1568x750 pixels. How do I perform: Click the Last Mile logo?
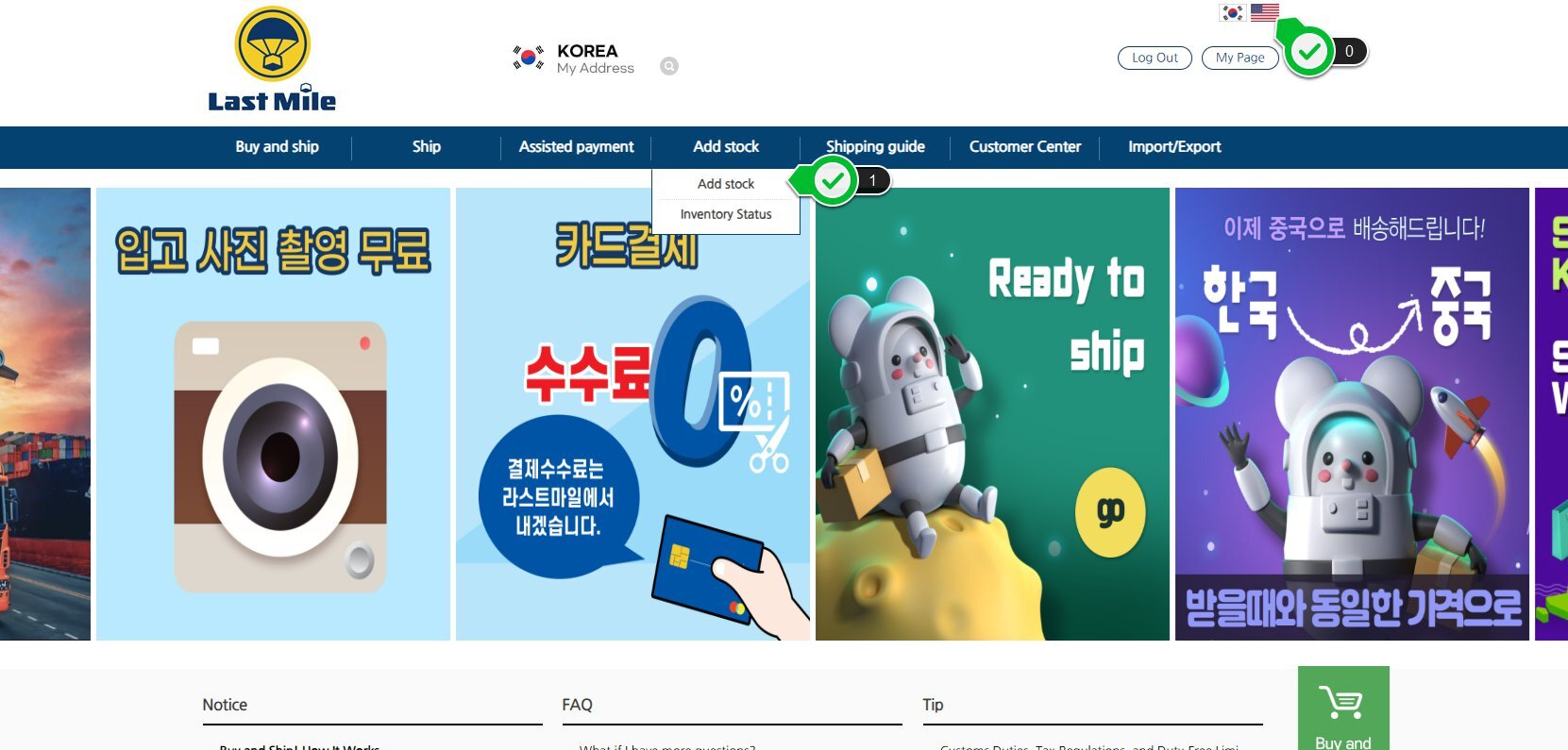click(x=272, y=60)
